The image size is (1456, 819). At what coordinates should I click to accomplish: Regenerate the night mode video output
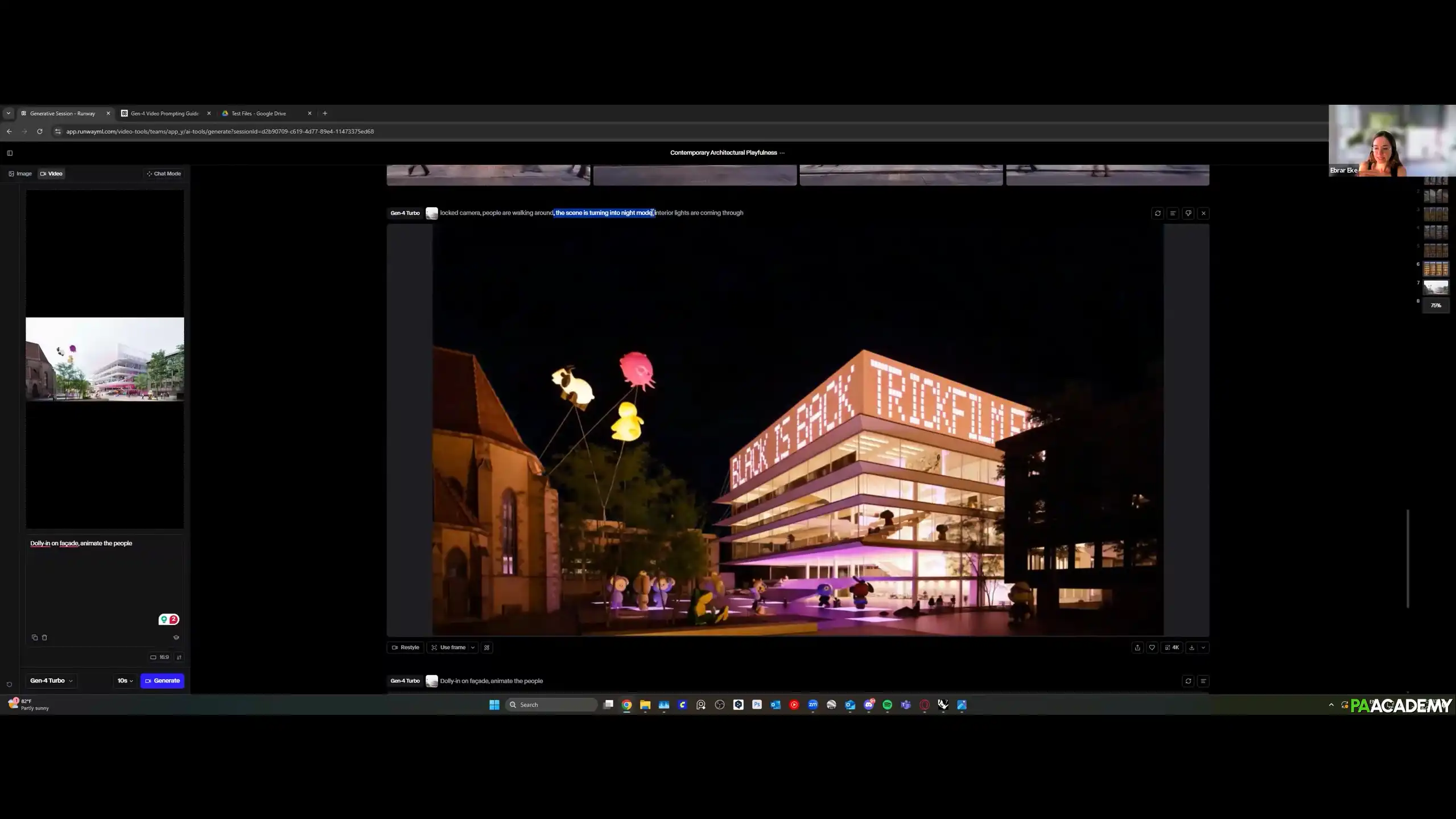coord(1158,213)
